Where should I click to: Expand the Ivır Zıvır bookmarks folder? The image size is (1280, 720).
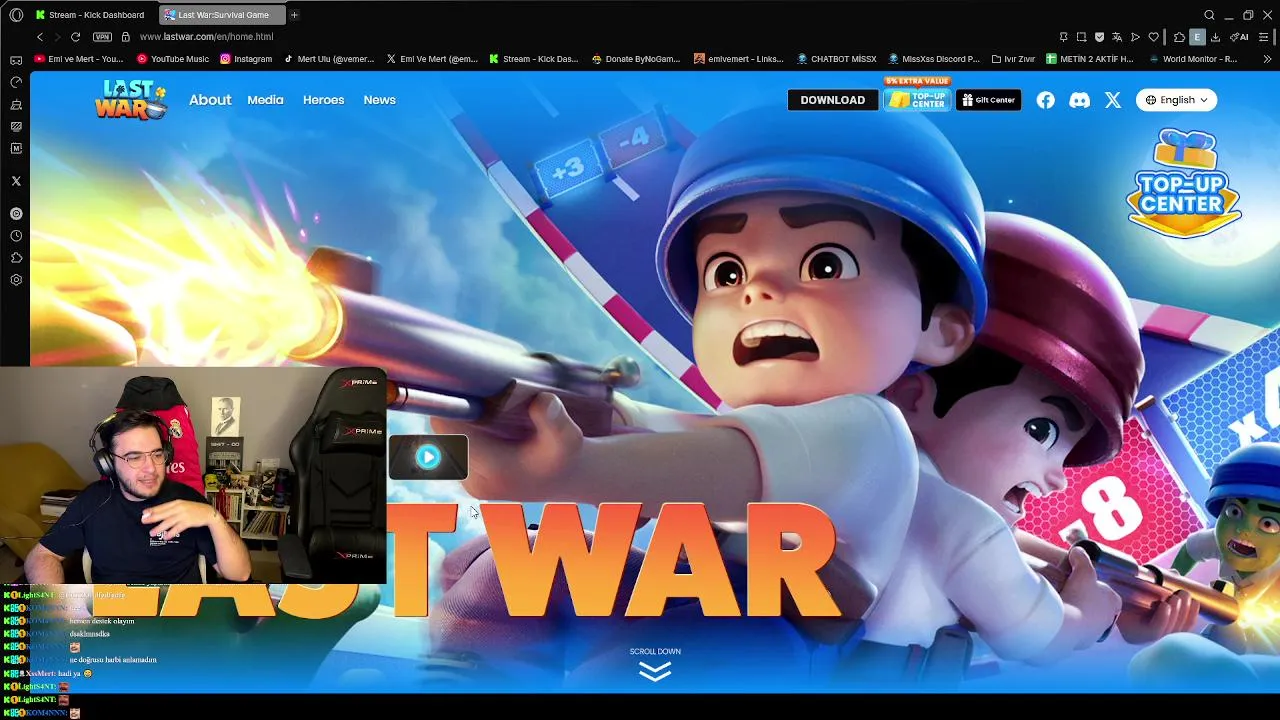[1013, 59]
